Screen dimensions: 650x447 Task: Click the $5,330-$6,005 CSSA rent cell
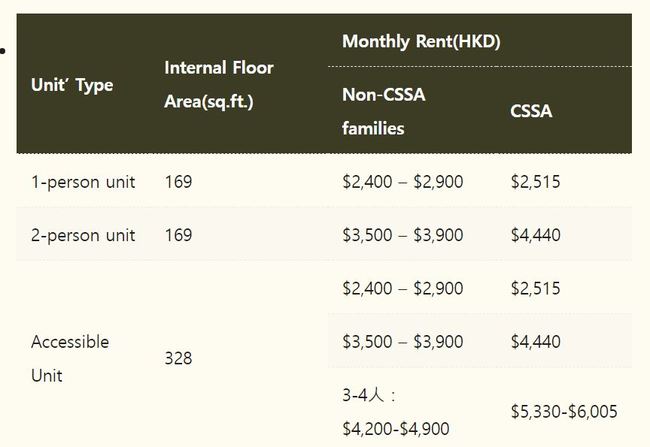(563, 411)
